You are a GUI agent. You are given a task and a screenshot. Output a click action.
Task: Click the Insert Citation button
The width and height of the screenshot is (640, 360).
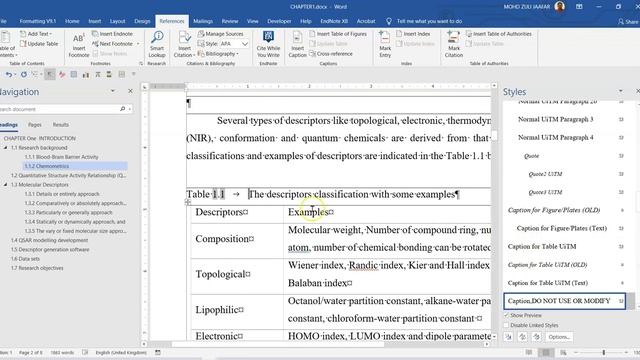(x=184, y=45)
